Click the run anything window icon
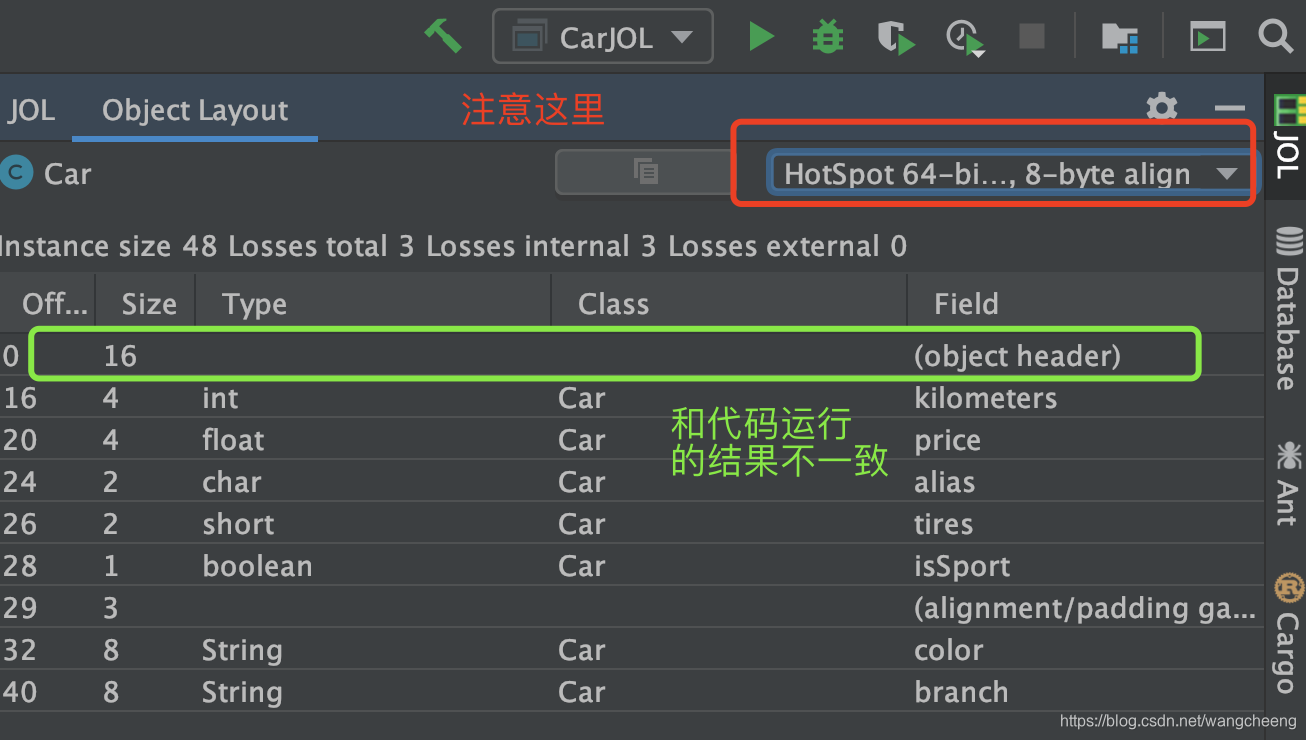Image resolution: width=1306 pixels, height=740 pixels. click(1207, 38)
